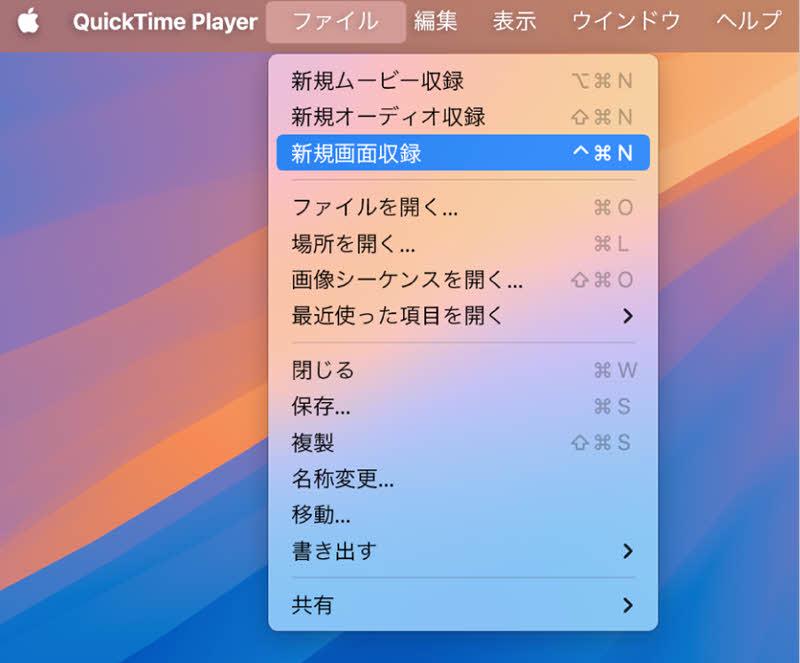Expand the 書き出す submenu

(x=463, y=551)
